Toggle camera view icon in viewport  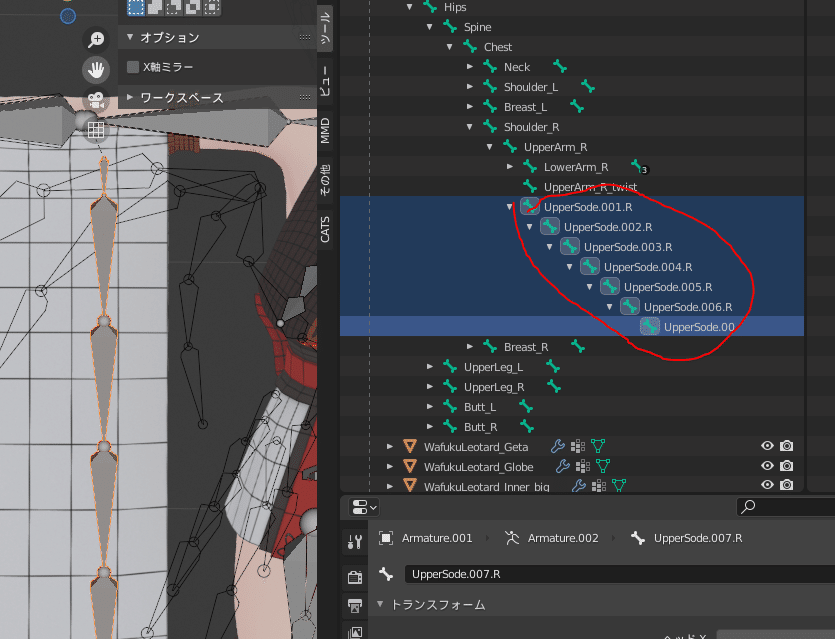pyautogui.click(x=96, y=100)
